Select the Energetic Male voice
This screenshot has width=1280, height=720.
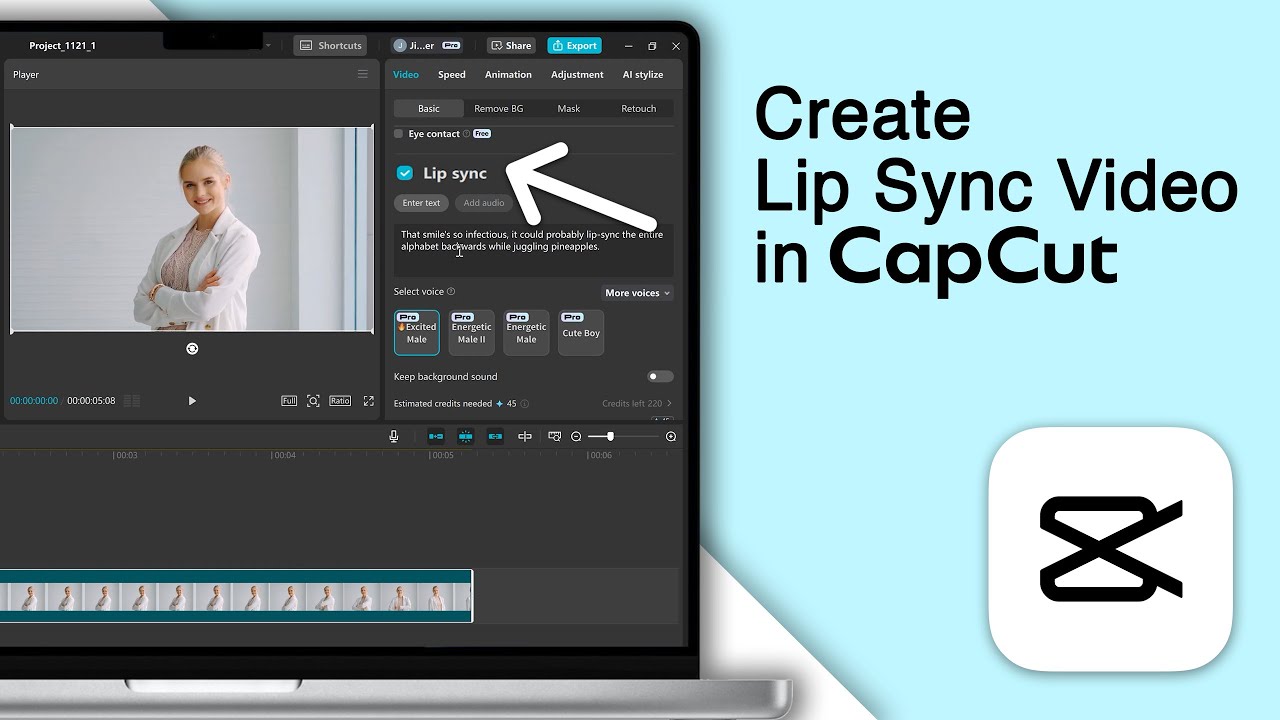tap(526, 332)
